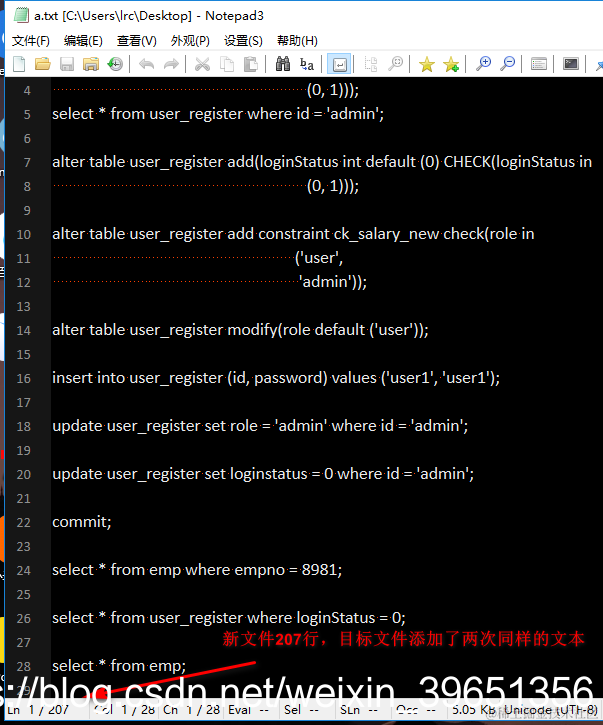Screen dimensions: 603x725
Task: Click the 'Sel --' status bar field
Action: click(302, 710)
